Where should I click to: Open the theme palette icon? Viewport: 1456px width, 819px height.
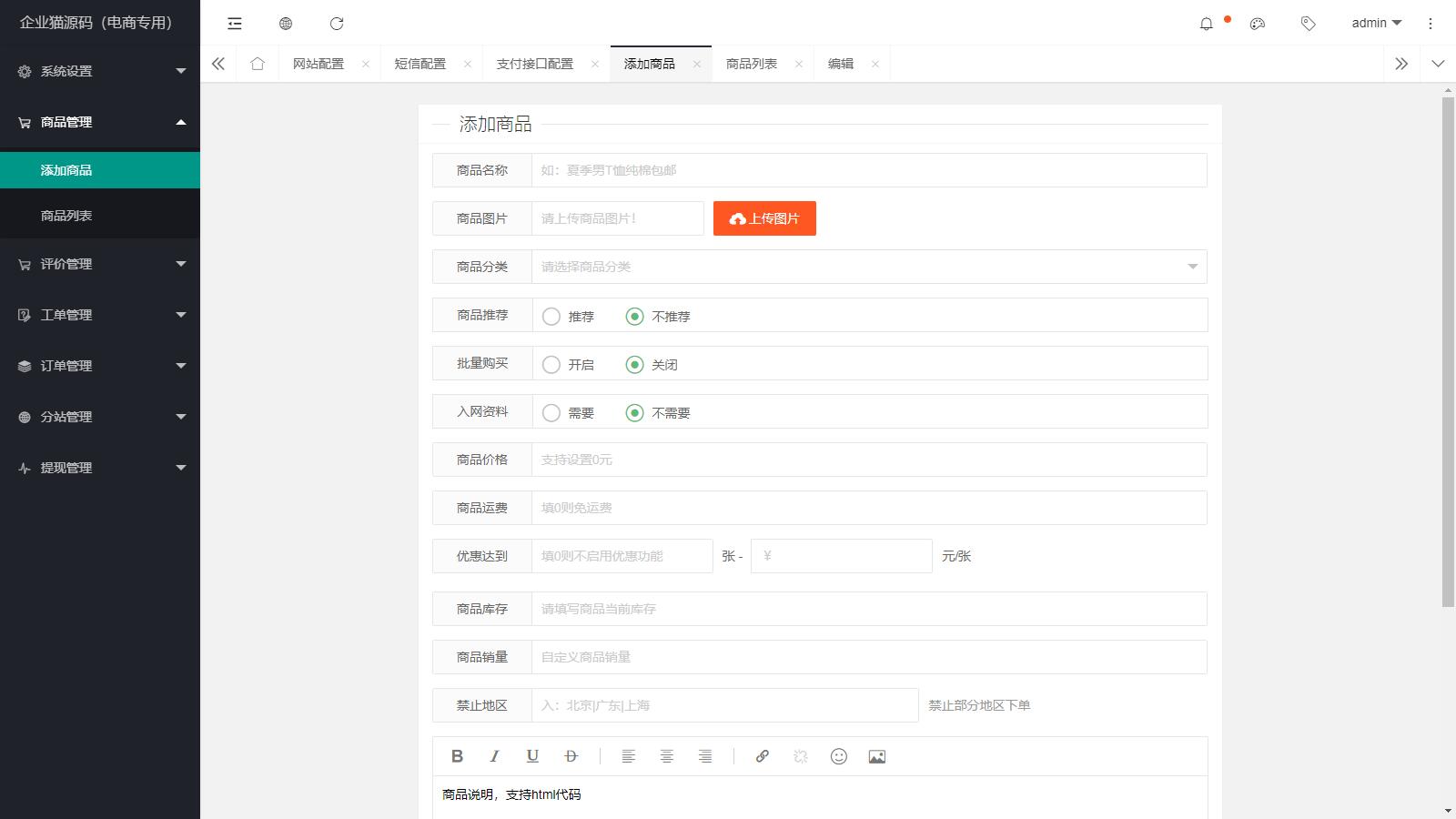1257,24
